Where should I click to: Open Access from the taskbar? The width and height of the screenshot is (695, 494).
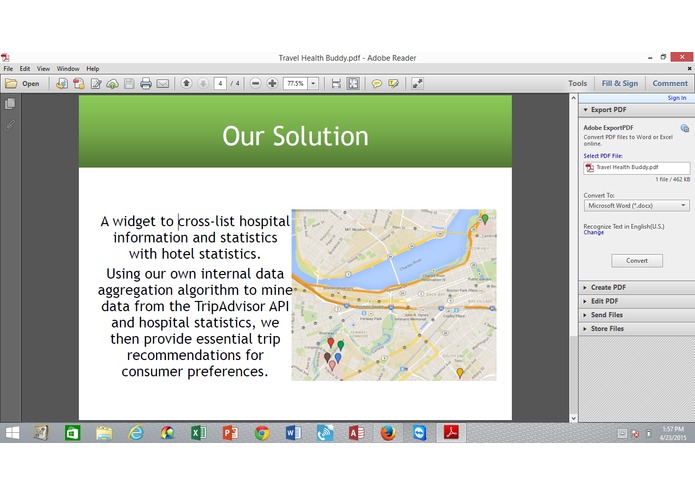[356, 432]
